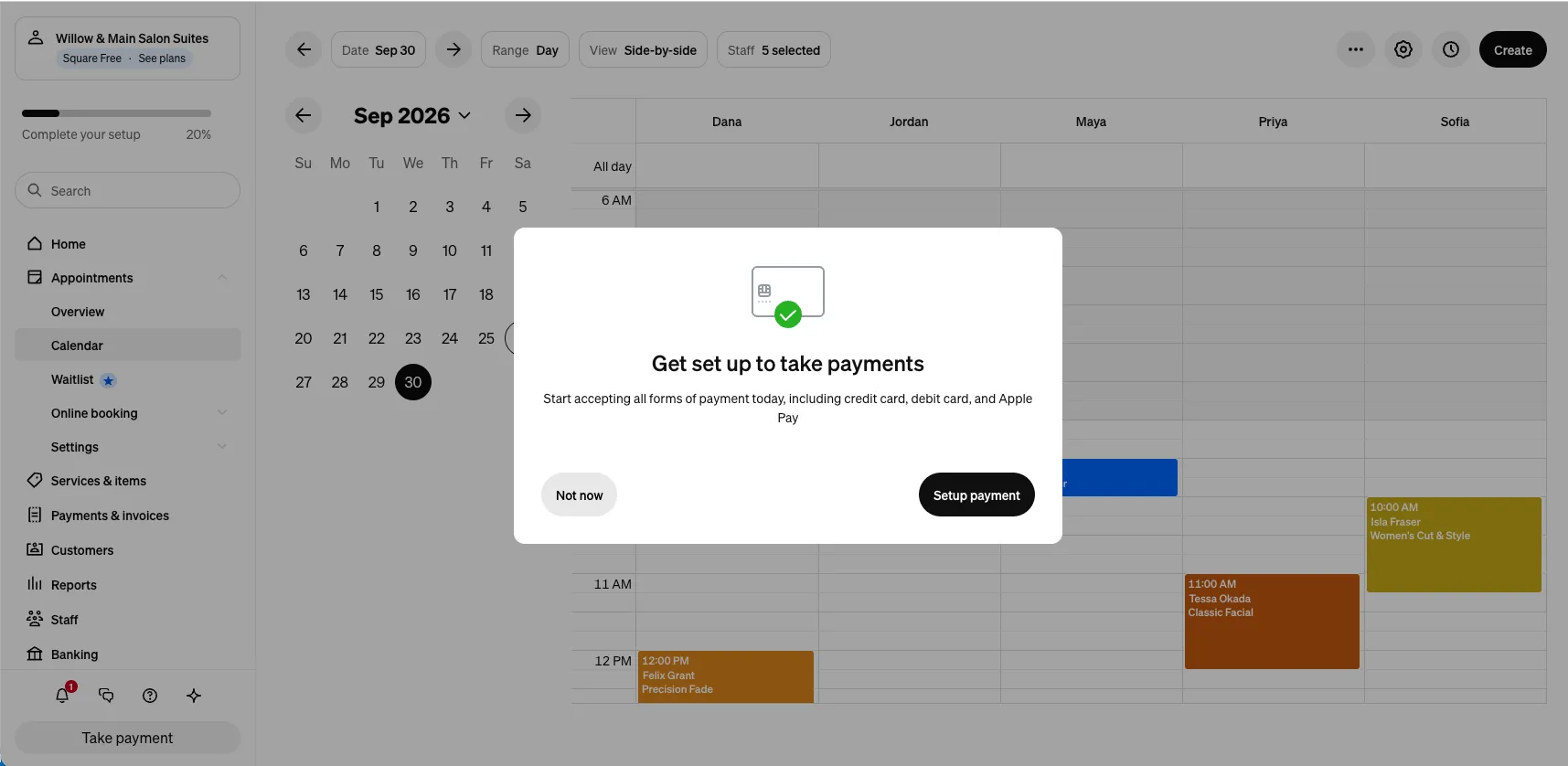Click the Setup payment button
The width and height of the screenshot is (1568, 766).
[x=976, y=495]
